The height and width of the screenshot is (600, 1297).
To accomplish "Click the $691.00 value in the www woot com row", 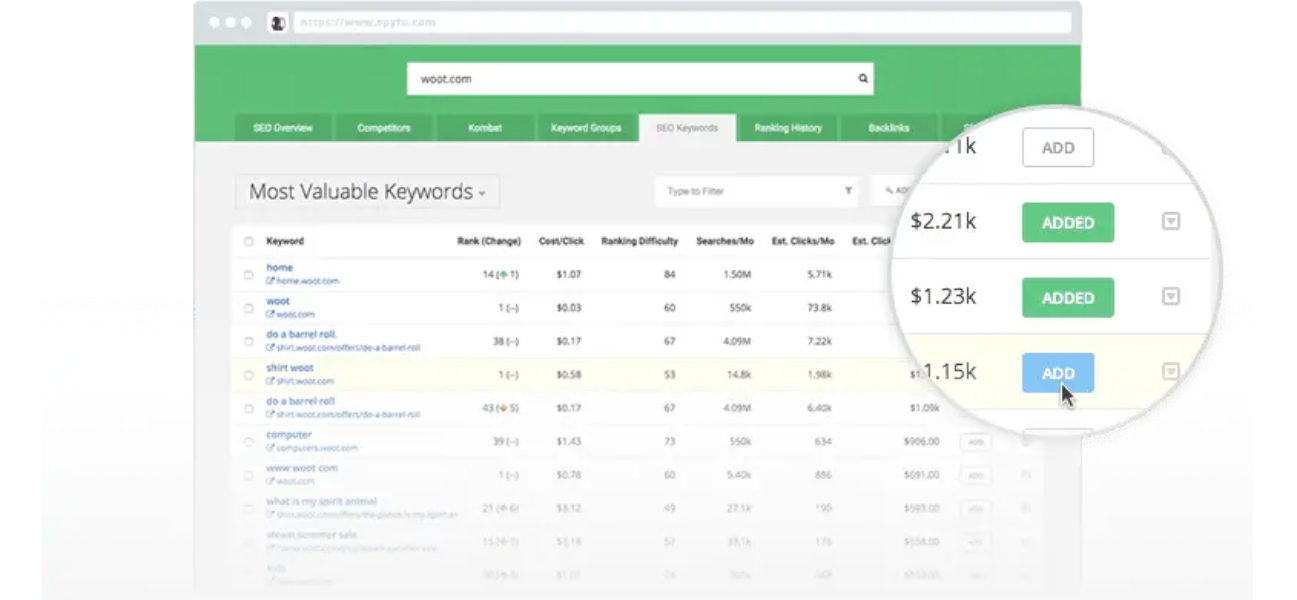I will (x=922, y=475).
